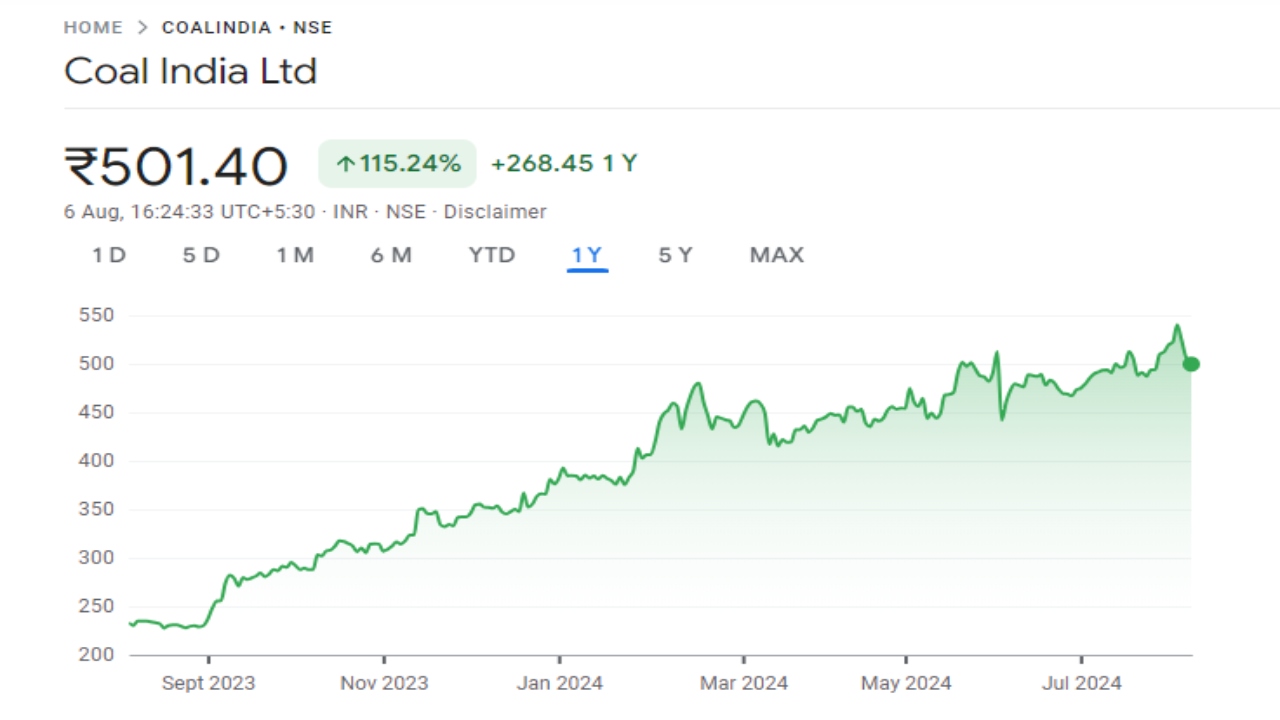This screenshot has height=720, width=1280.
Task: Open the HOME breadcrumb link
Action: [93, 28]
